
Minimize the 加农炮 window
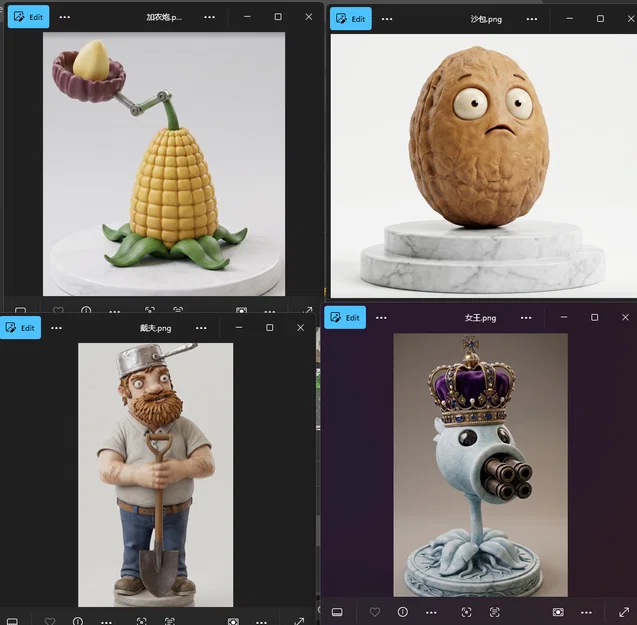[x=247, y=17]
